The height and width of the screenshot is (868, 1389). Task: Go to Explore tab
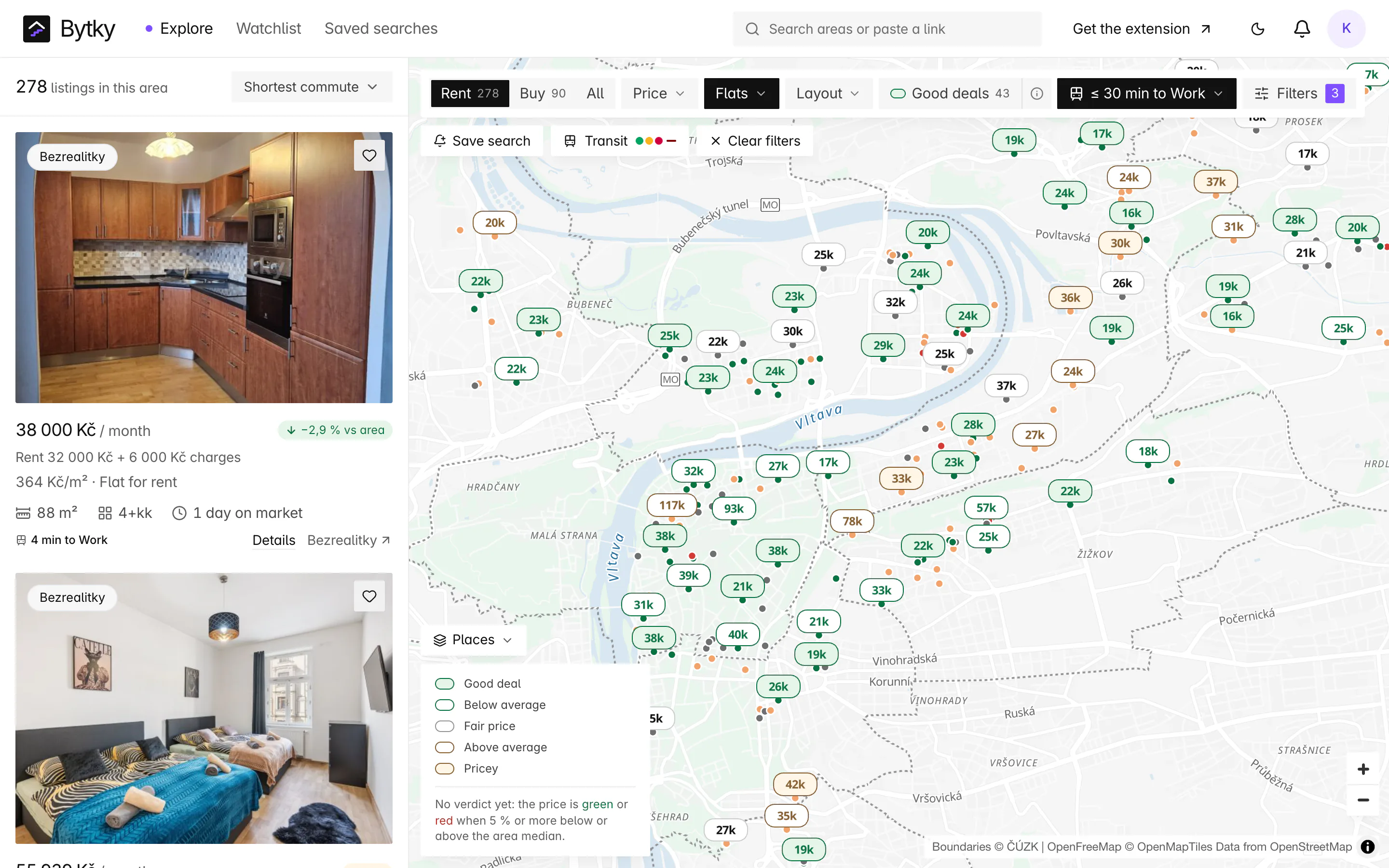pyautogui.click(x=179, y=29)
